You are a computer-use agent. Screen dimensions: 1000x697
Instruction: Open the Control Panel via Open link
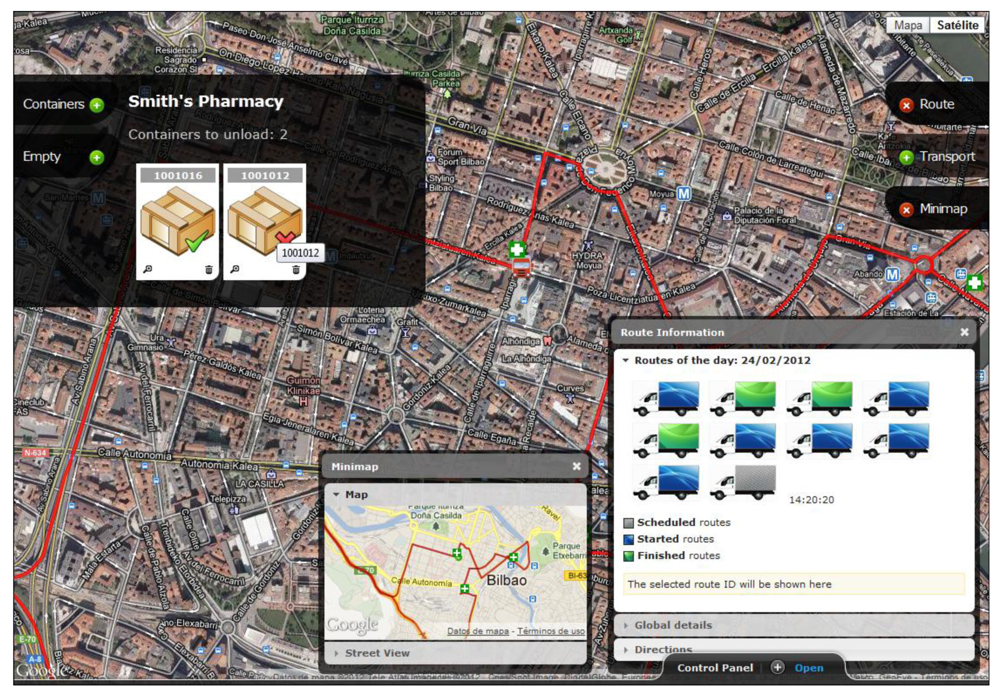point(809,668)
